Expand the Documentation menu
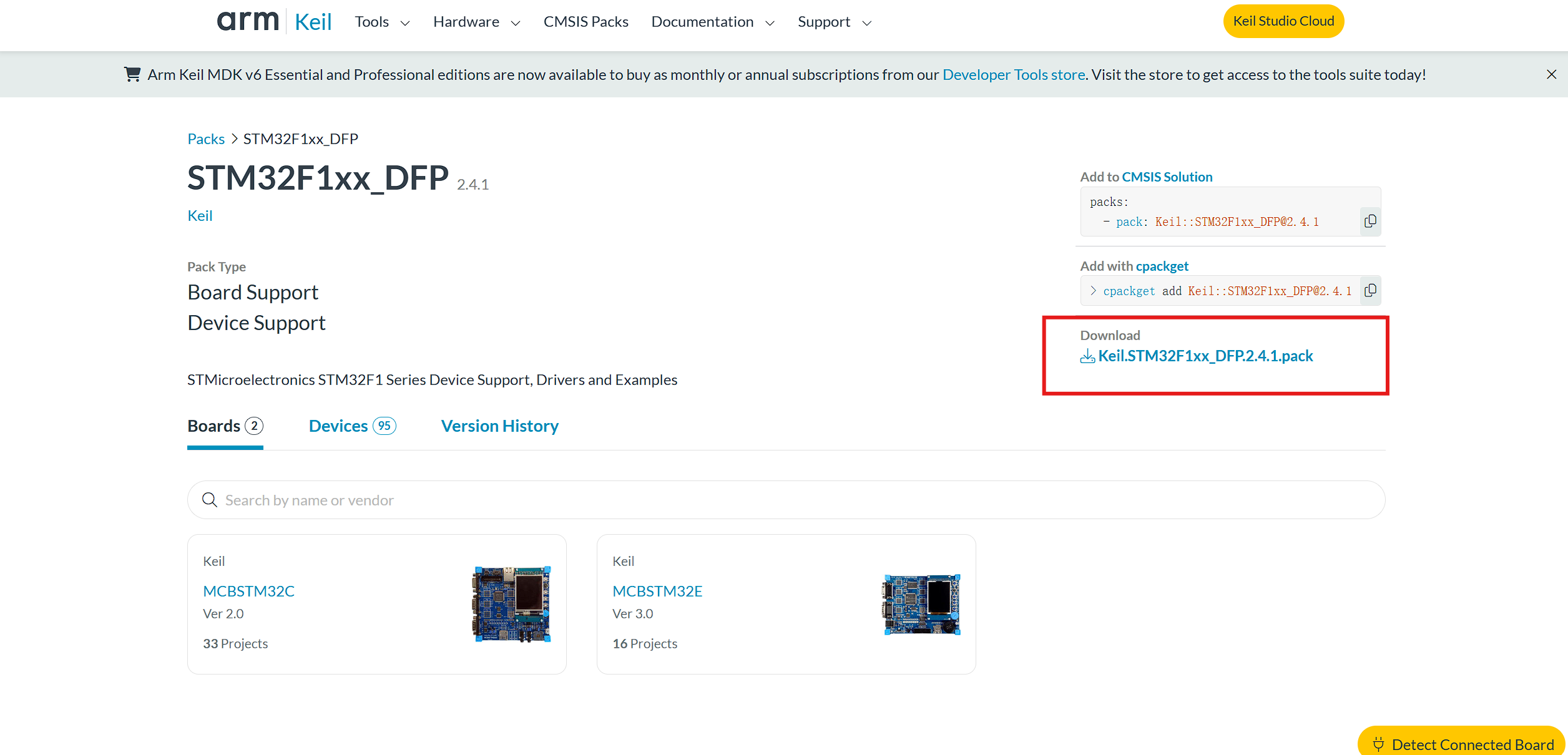 point(713,22)
